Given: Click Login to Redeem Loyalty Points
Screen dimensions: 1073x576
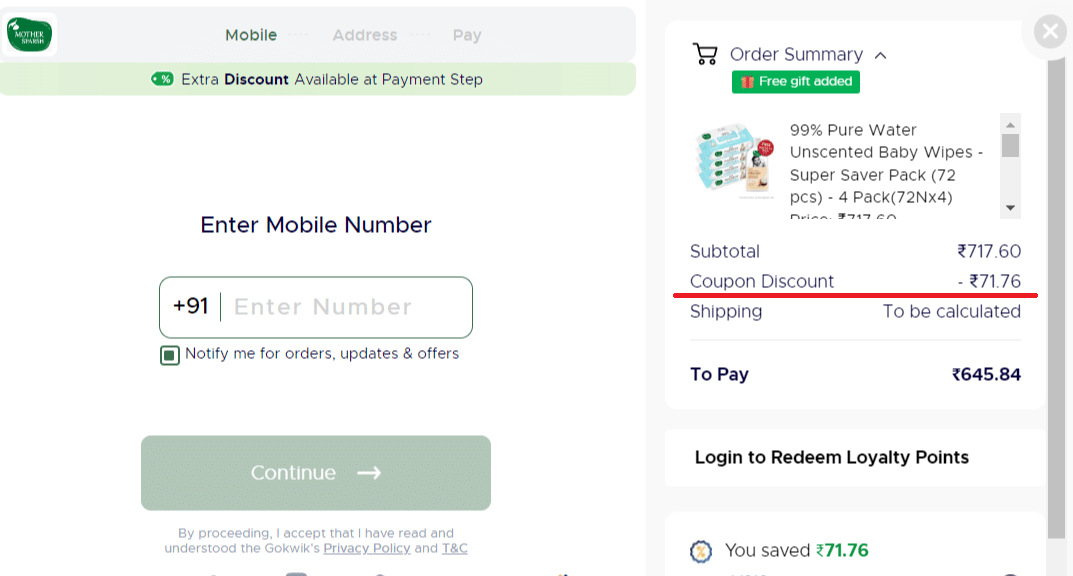Looking at the screenshot, I should click(x=832, y=457).
